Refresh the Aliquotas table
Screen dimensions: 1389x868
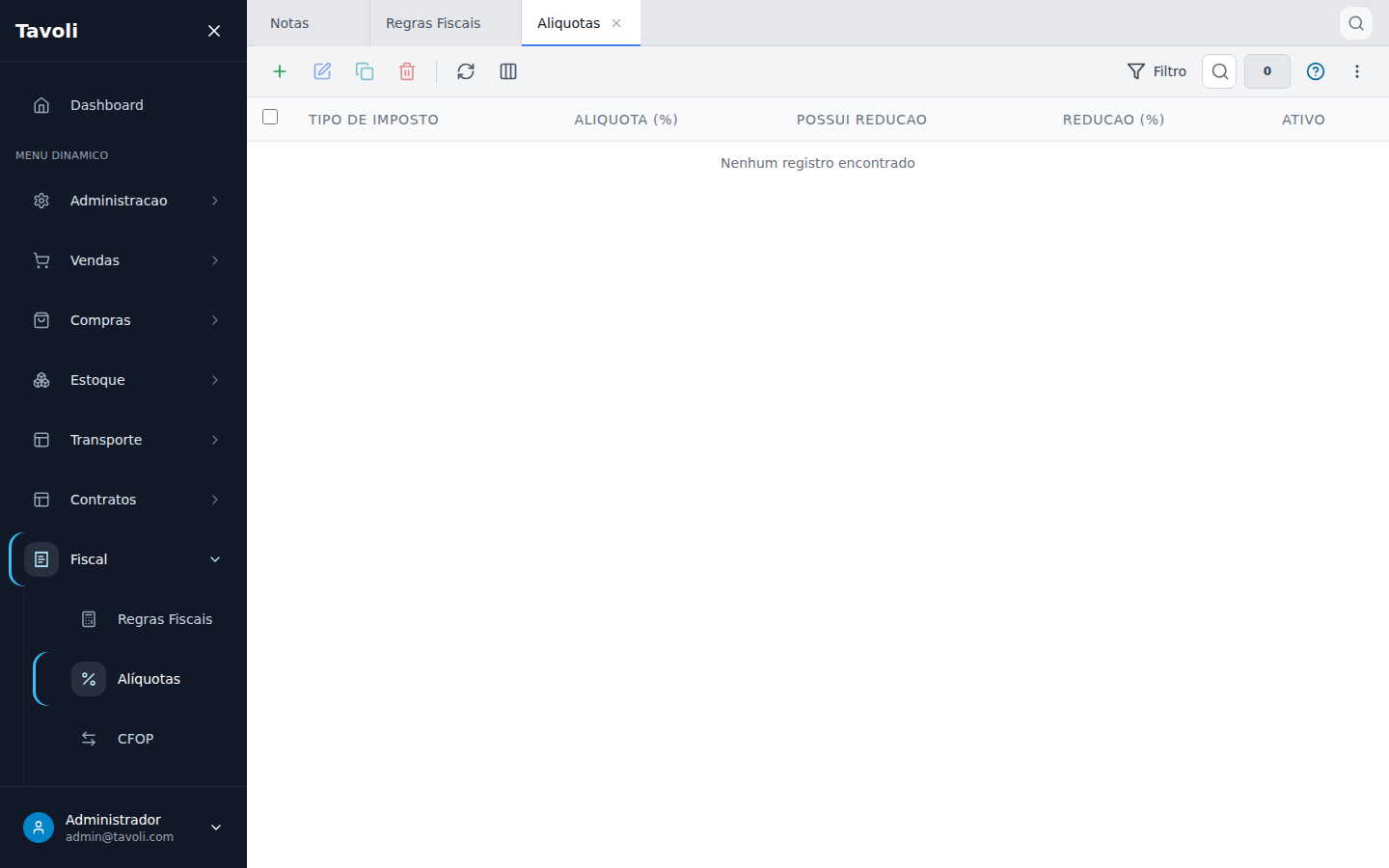[x=466, y=71]
